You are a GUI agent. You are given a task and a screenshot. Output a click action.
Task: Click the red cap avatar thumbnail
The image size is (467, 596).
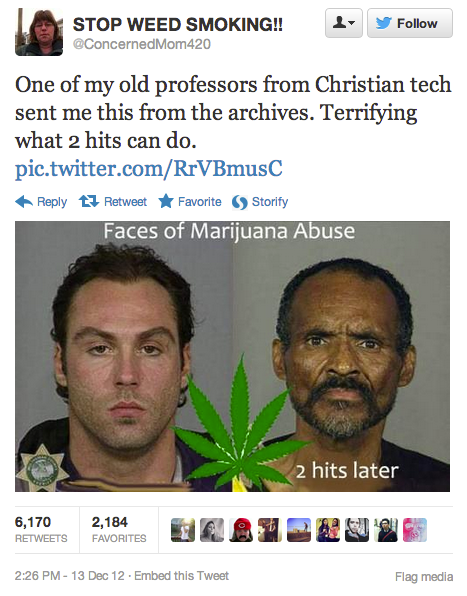(241, 530)
